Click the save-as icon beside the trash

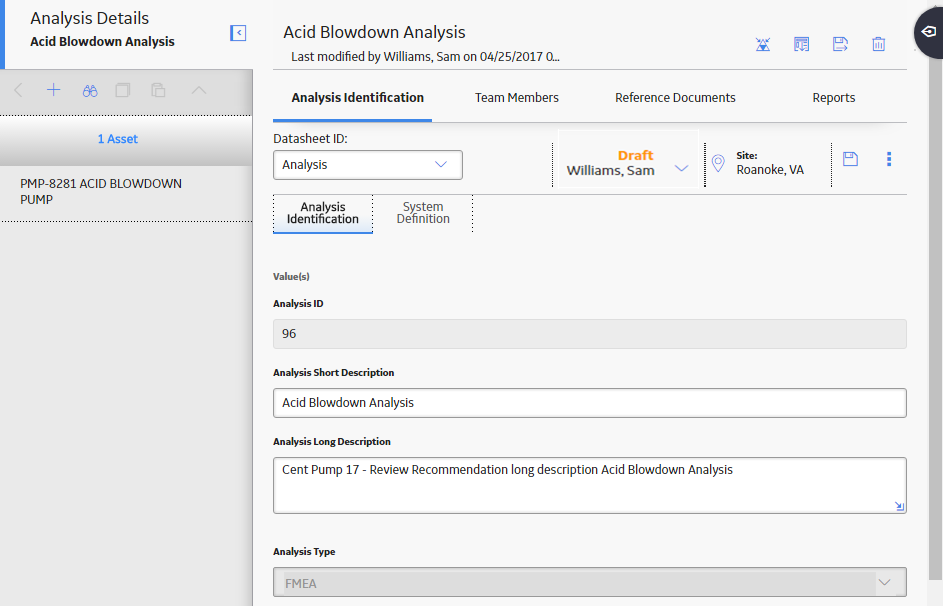pyautogui.click(x=840, y=44)
